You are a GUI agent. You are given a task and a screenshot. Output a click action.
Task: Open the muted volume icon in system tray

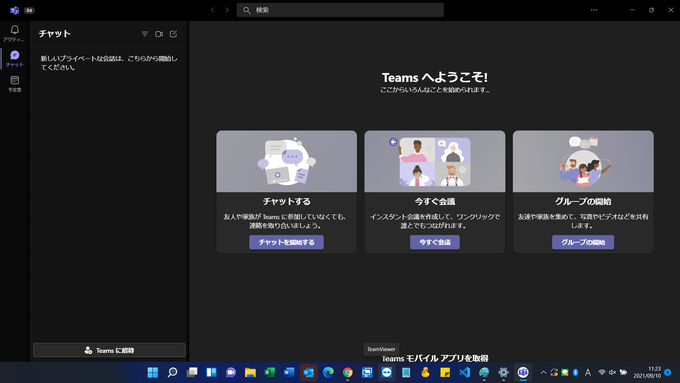pyautogui.click(x=612, y=372)
